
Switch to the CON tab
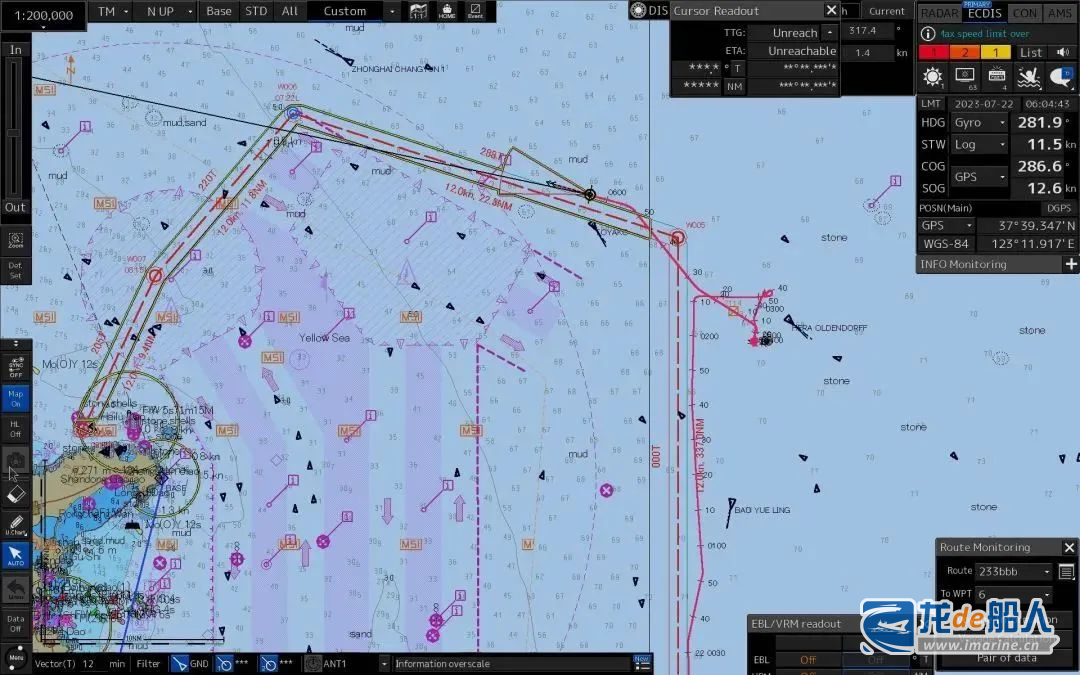pyautogui.click(x=1024, y=13)
